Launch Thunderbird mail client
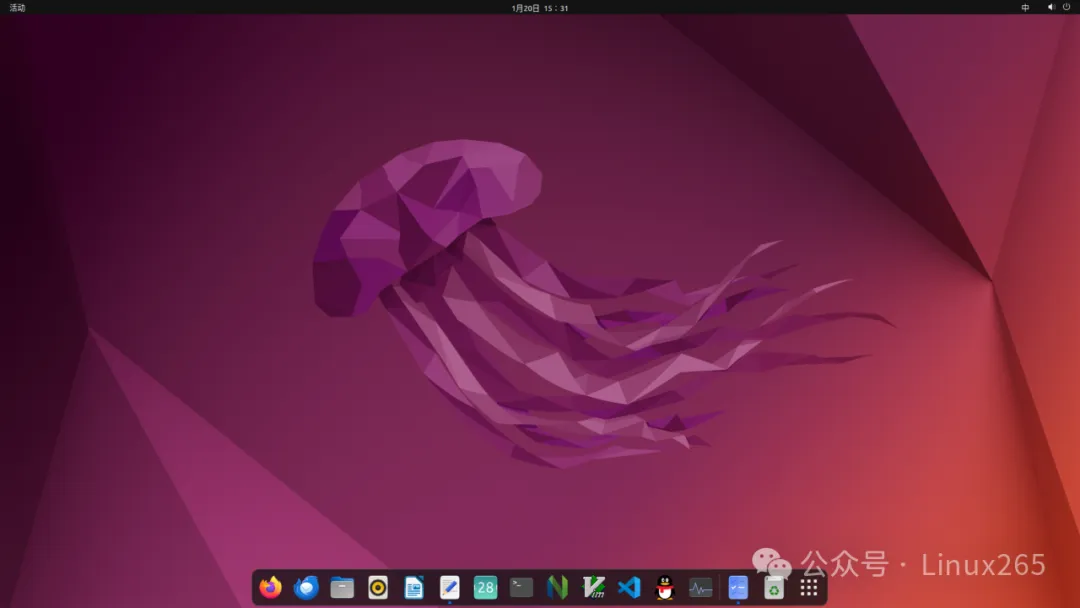The height and width of the screenshot is (608, 1080). tap(307, 587)
